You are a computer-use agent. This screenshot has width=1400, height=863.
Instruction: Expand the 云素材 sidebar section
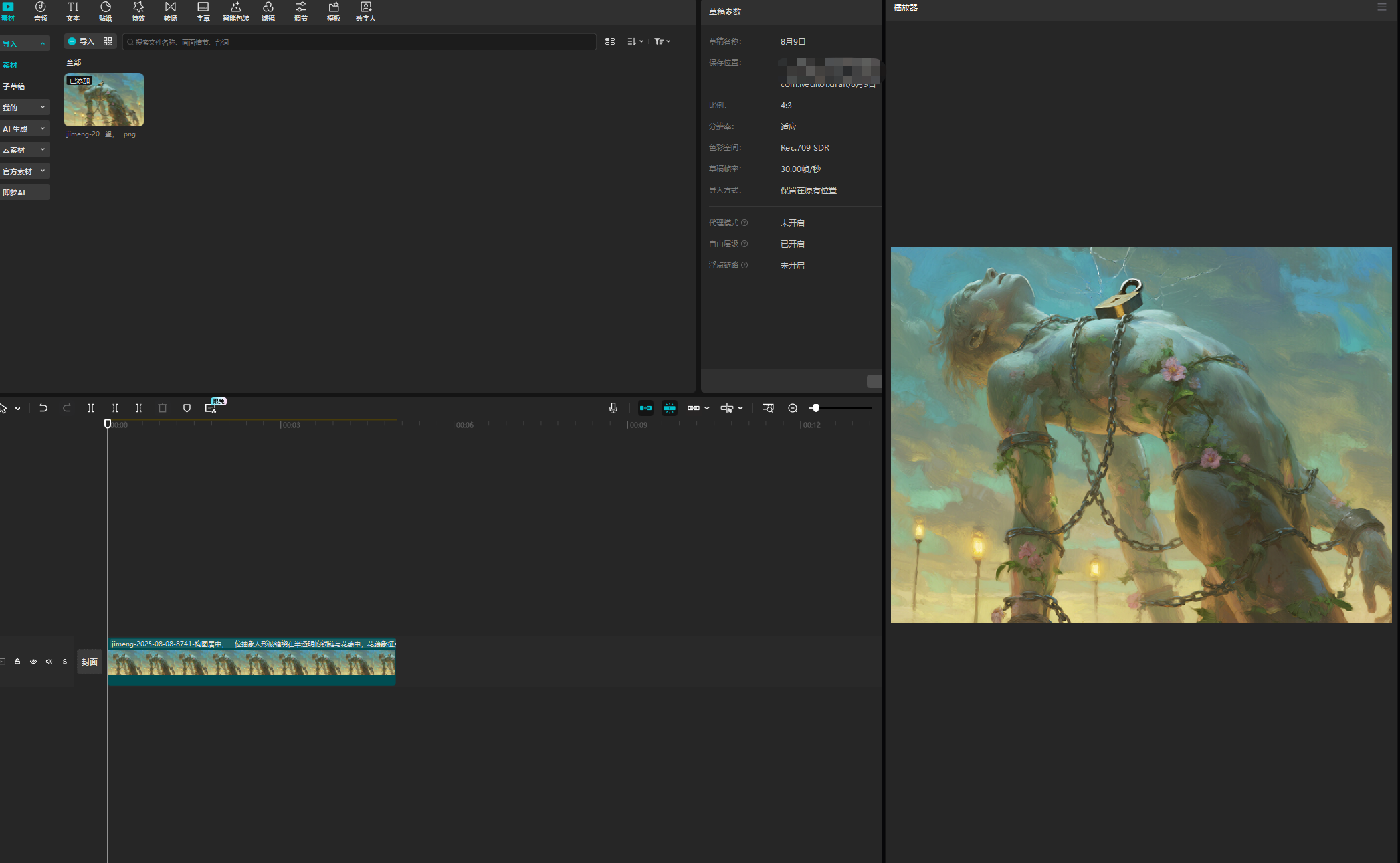coord(25,150)
